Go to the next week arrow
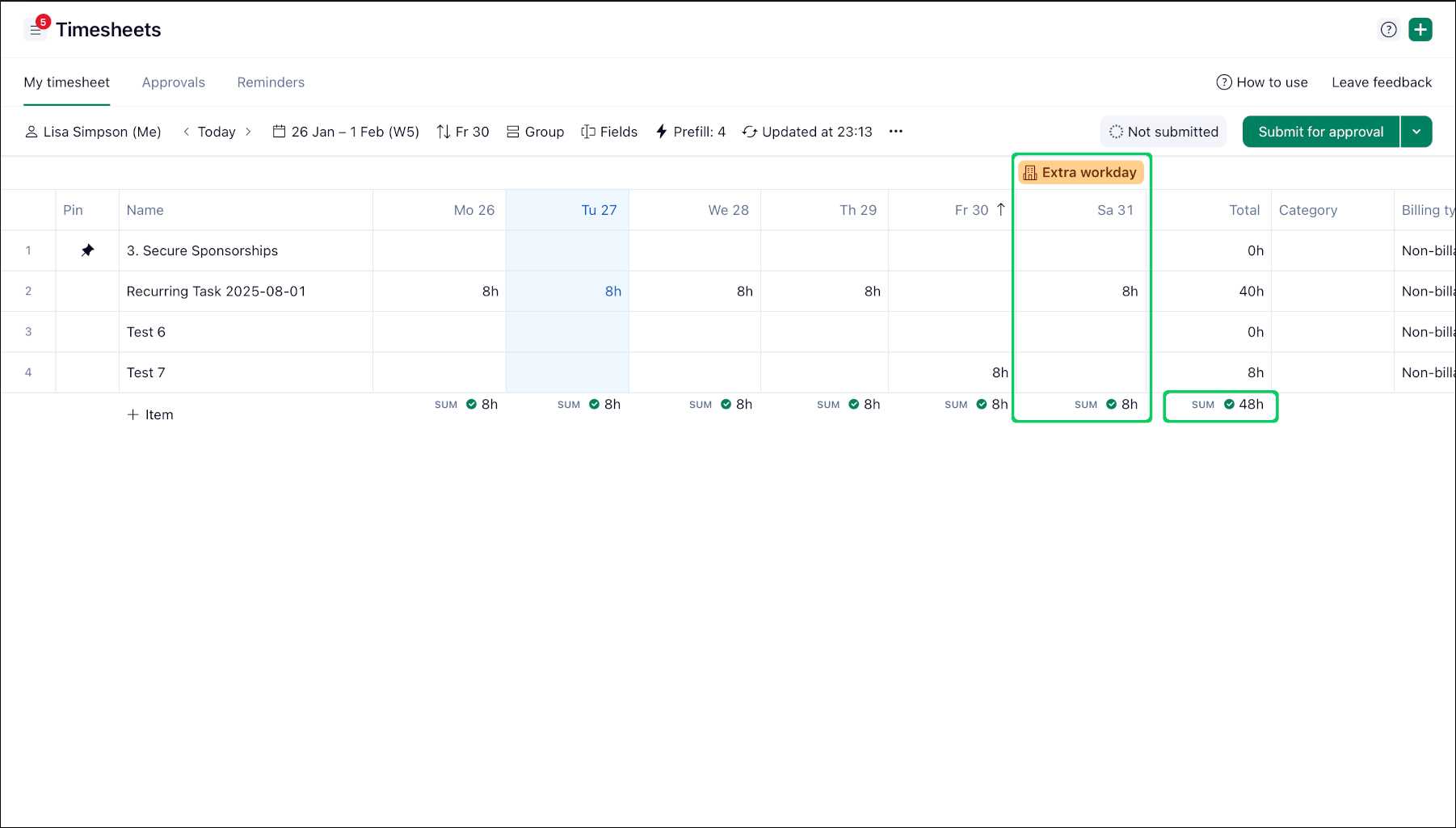The height and width of the screenshot is (828, 1456). [248, 132]
